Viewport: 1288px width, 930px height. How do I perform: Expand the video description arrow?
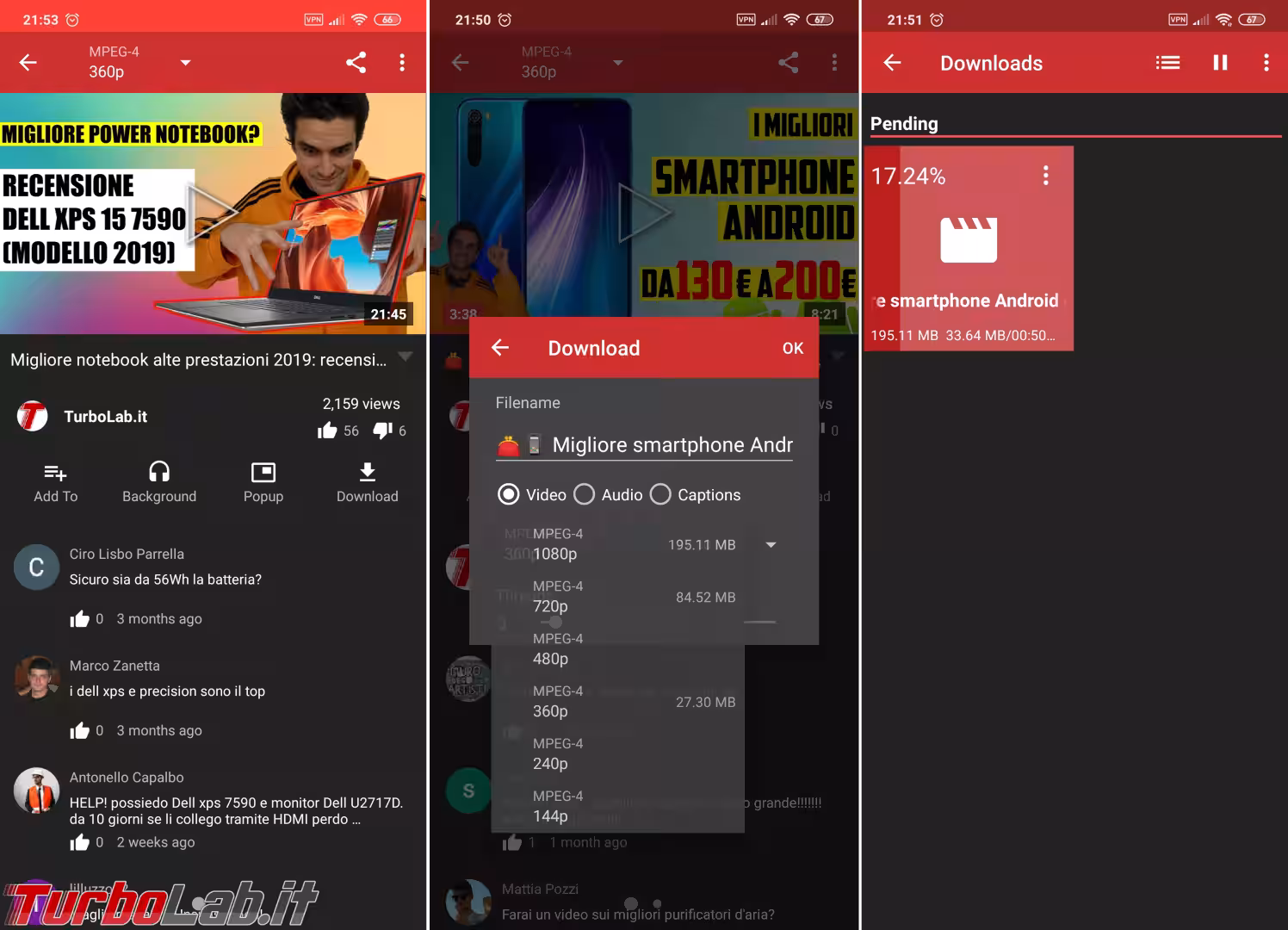pyautogui.click(x=405, y=356)
